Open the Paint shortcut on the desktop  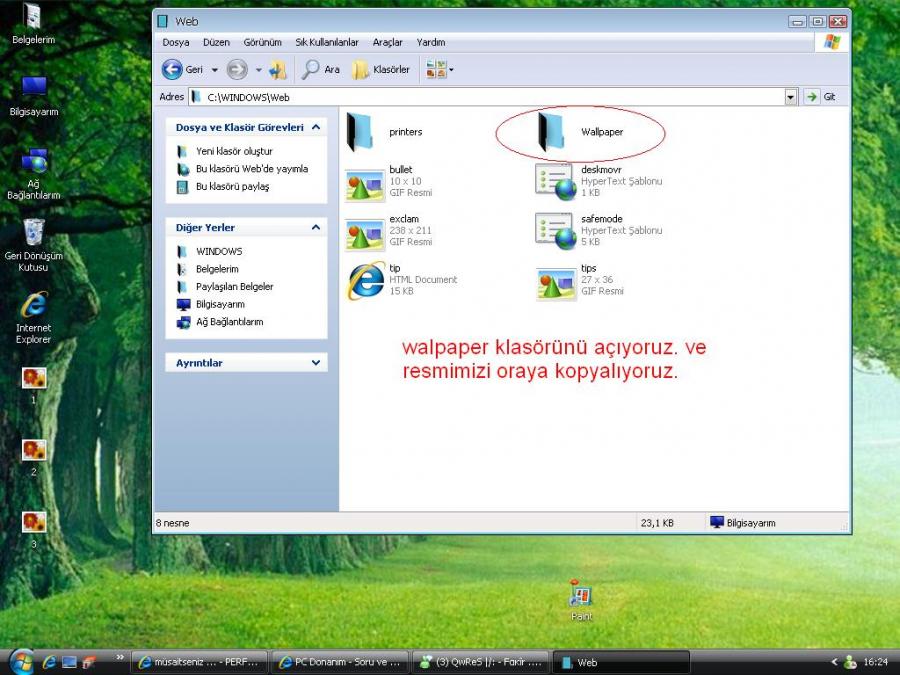pyautogui.click(x=580, y=597)
